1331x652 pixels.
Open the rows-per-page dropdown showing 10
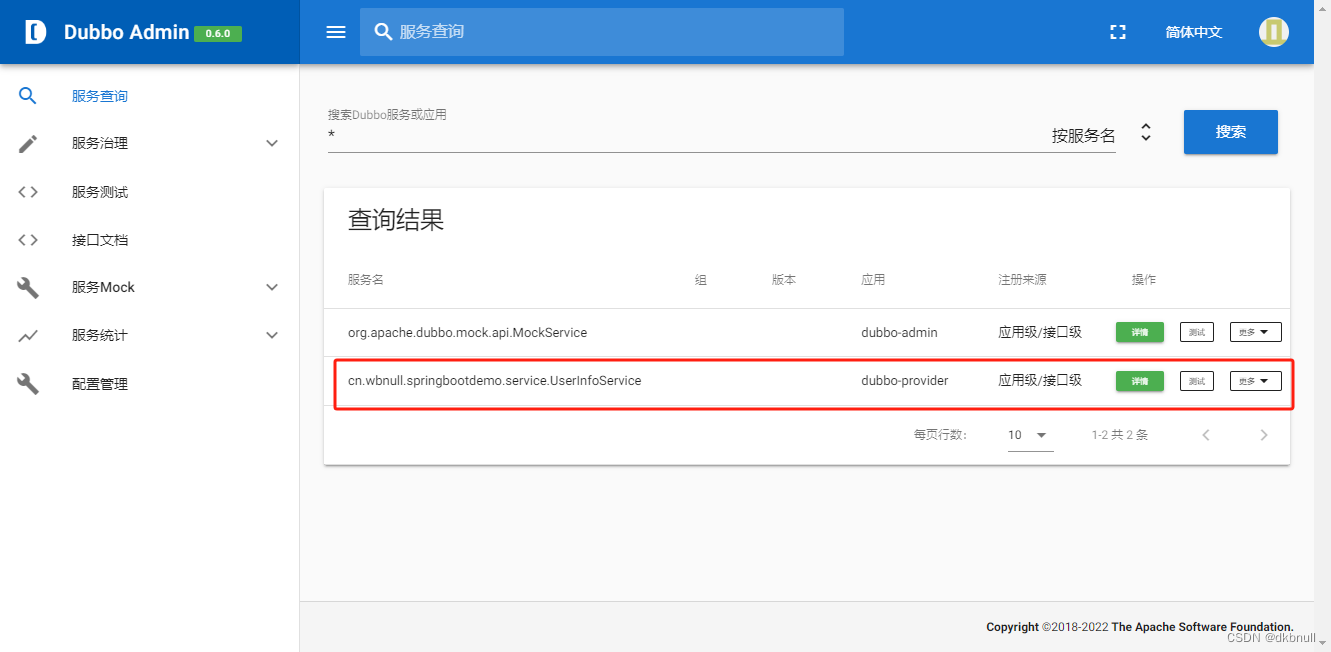pyautogui.click(x=1030, y=435)
